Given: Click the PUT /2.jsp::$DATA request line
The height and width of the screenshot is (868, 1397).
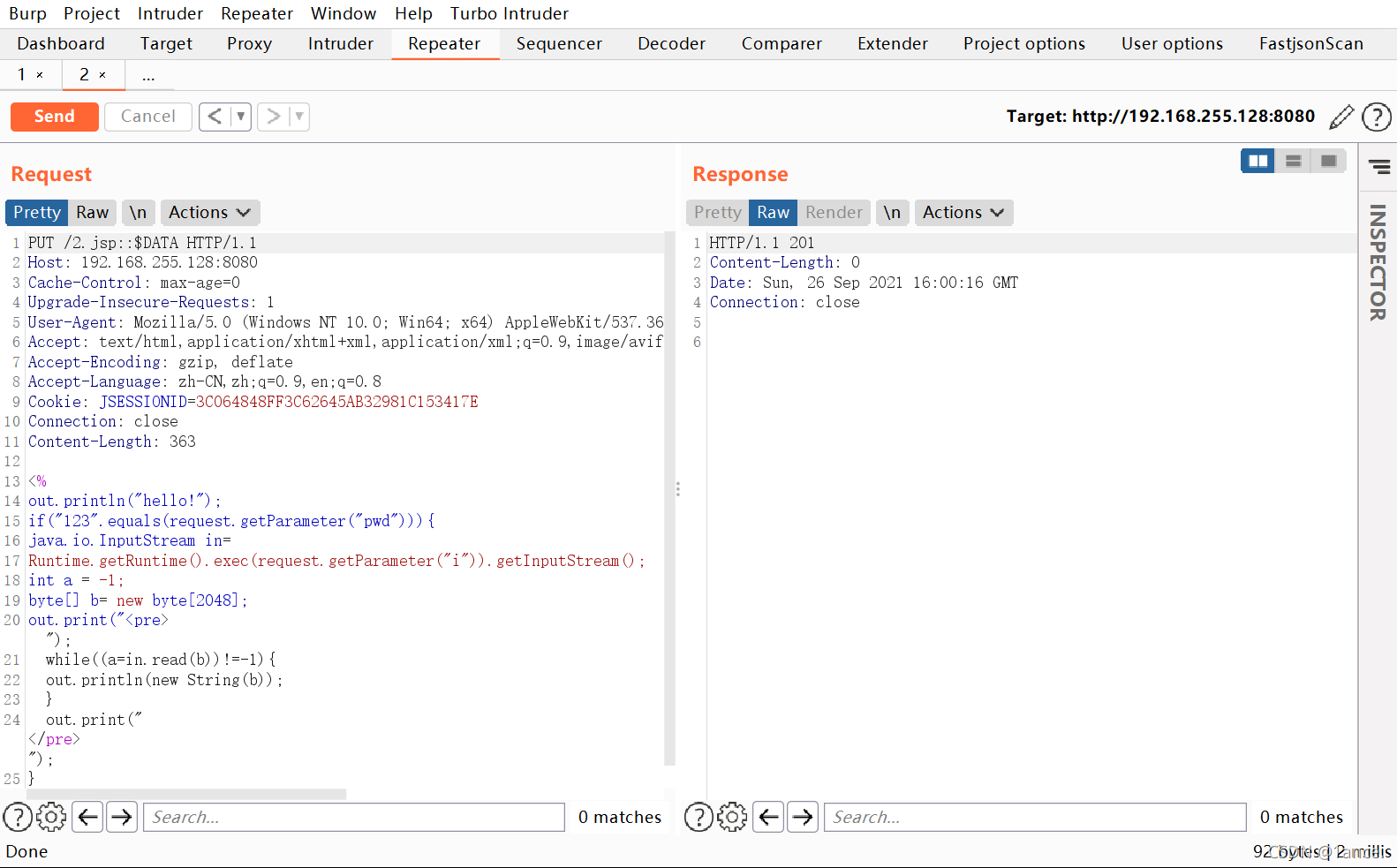Looking at the screenshot, I should point(142,243).
